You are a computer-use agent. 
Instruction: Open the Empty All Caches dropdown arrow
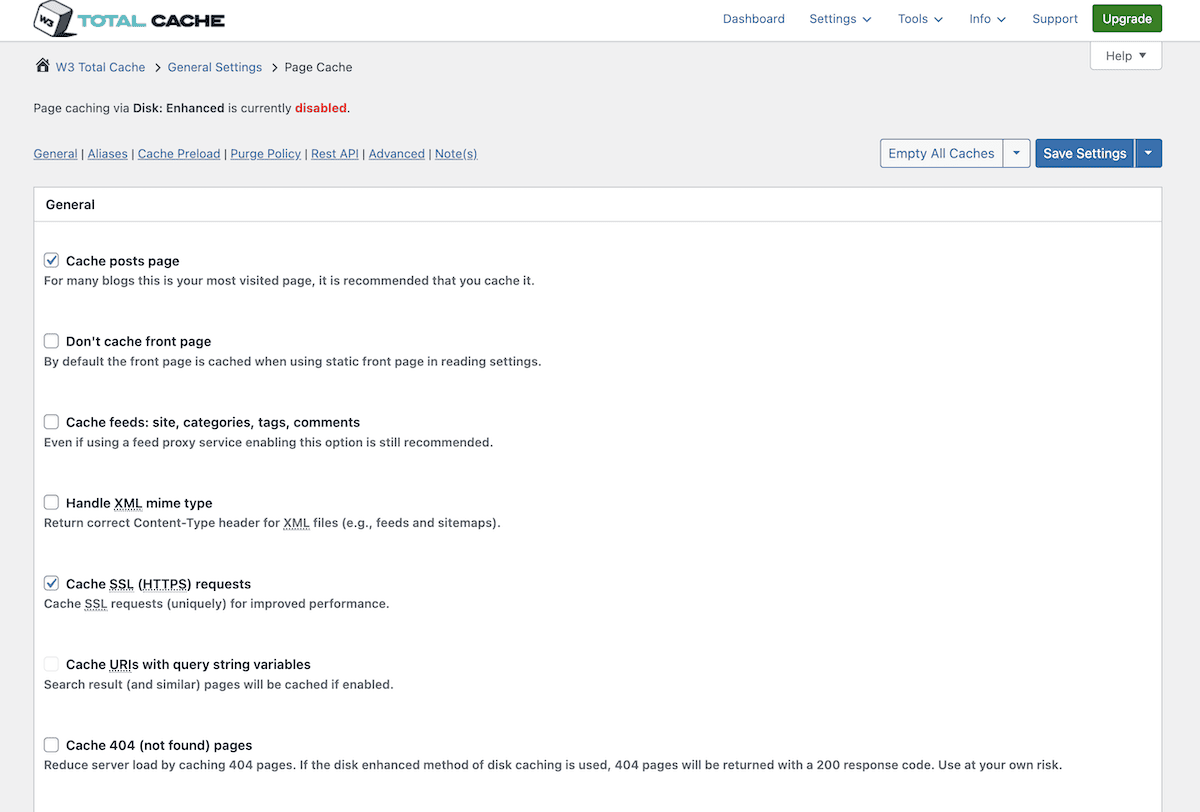click(1016, 153)
